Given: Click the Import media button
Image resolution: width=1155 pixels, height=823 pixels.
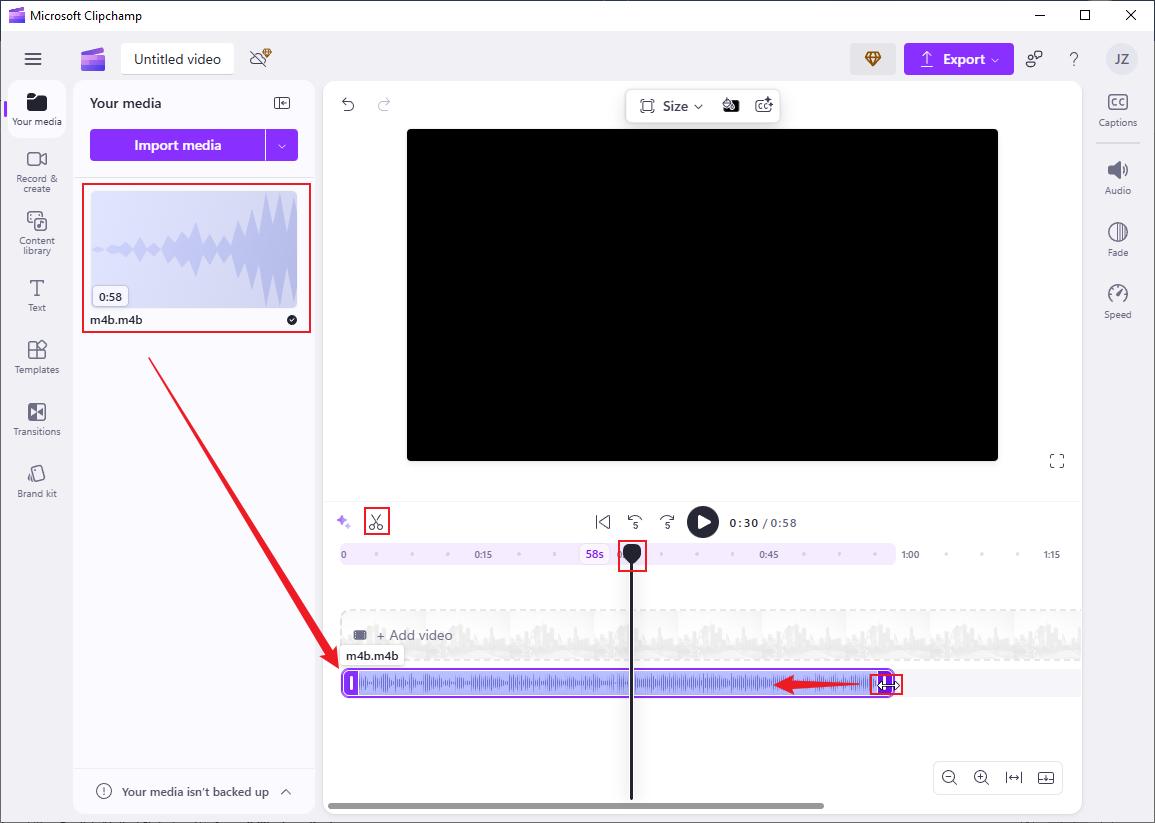Looking at the screenshot, I should pos(178,145).
